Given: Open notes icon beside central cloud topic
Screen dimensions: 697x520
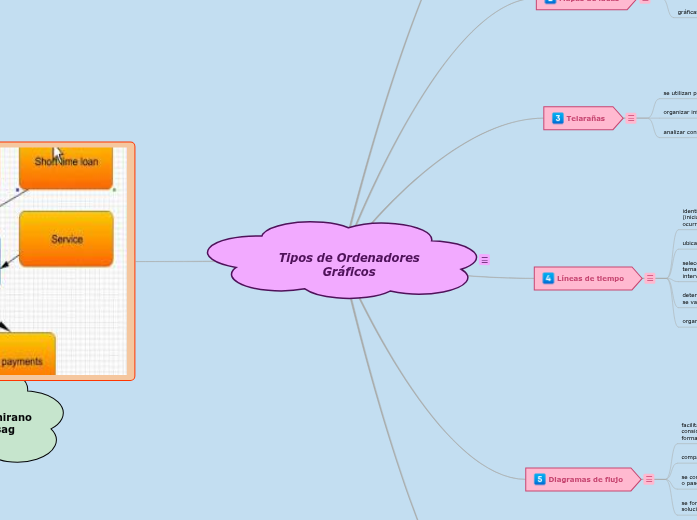Looking at the screenshot, I should coord(485,259).
